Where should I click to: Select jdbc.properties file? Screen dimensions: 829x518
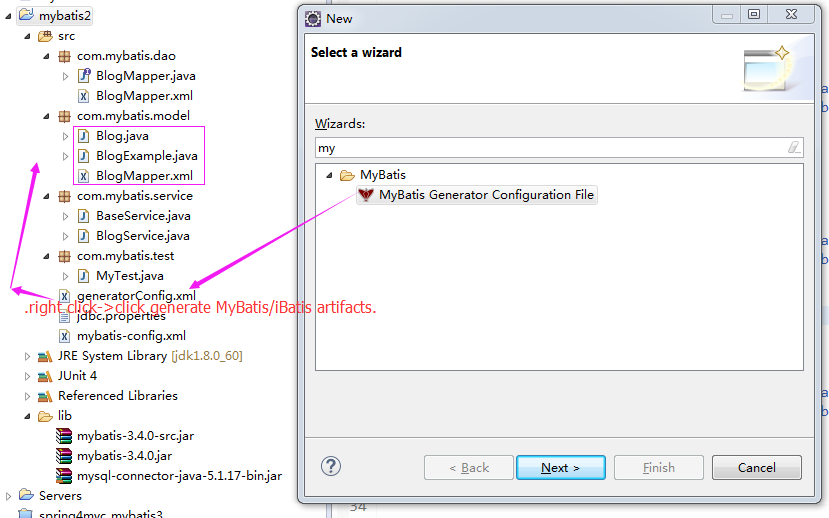121,316
